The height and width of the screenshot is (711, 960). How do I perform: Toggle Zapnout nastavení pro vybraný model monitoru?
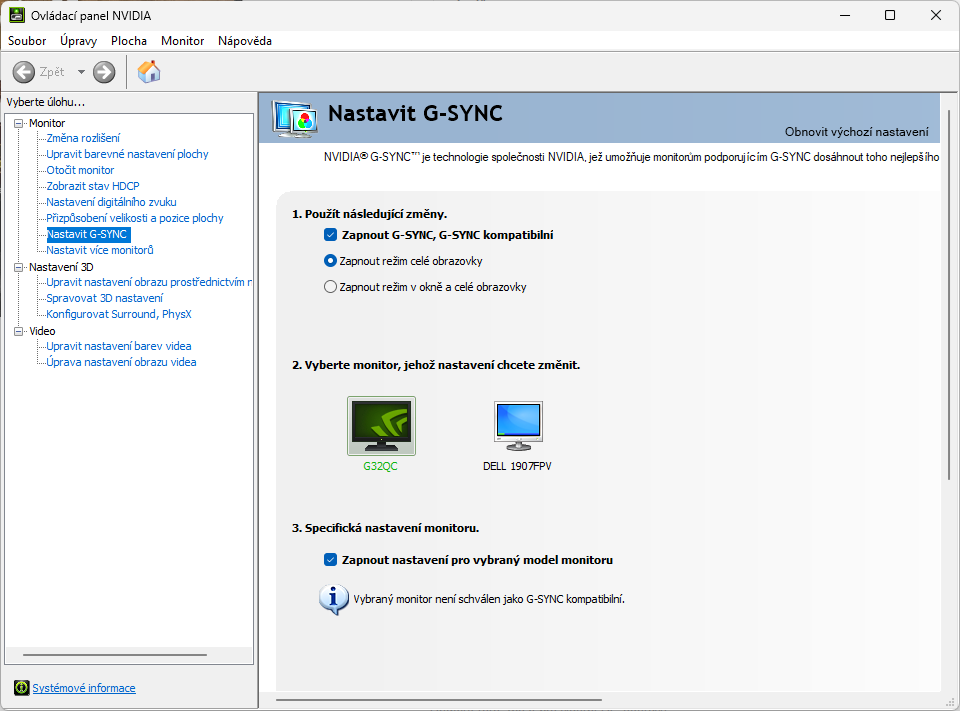[331, 560]
